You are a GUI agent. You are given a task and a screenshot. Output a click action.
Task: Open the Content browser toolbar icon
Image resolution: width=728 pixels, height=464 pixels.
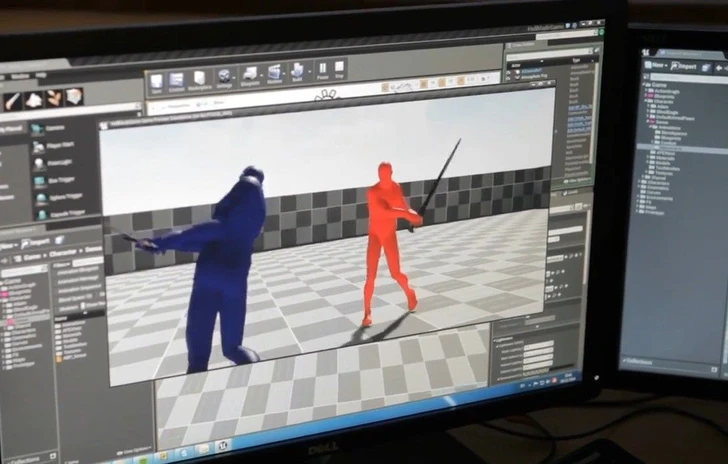[x=177, y=81]
